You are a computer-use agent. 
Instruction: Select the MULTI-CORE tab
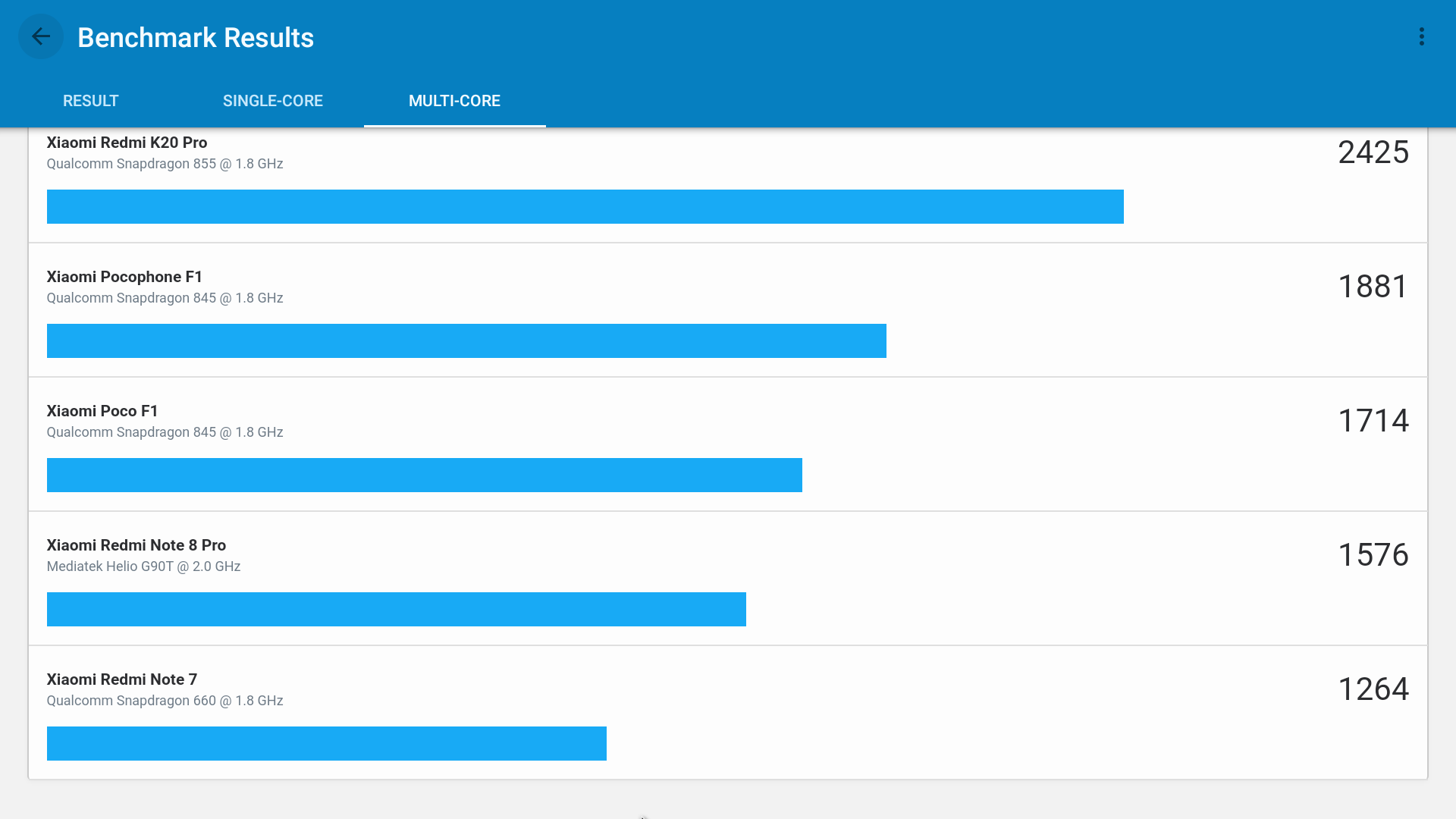pyautogui.click(x=454, y=101)
